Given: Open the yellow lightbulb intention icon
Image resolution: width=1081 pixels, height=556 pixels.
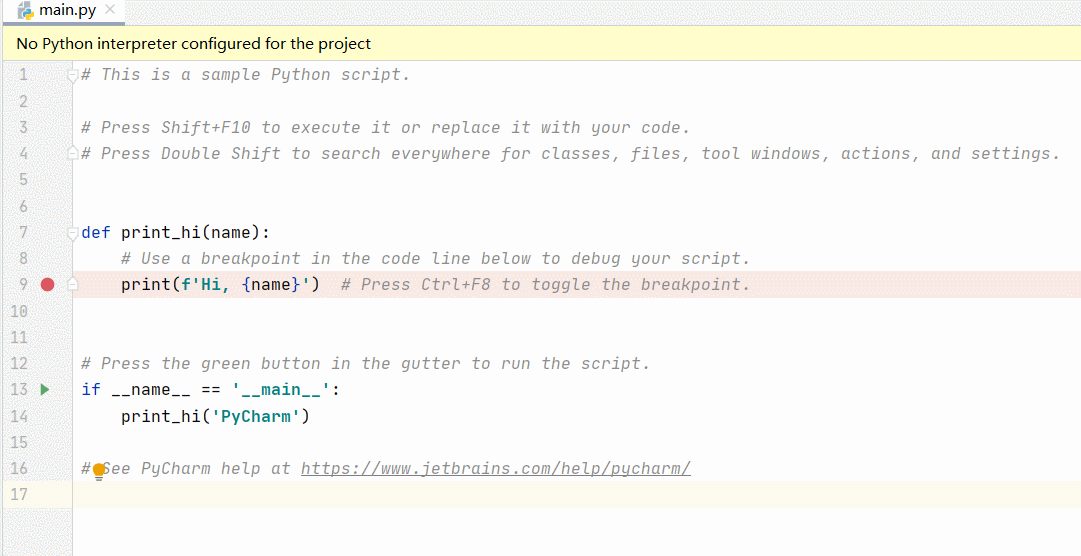Looking at the screenshot, I should click(99, 471).
